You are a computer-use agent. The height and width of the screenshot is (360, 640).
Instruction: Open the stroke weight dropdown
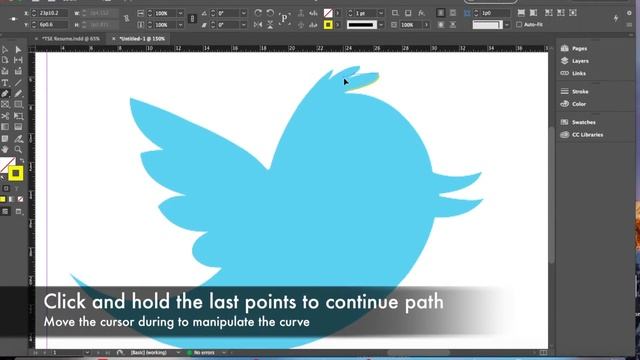[381, 13]
